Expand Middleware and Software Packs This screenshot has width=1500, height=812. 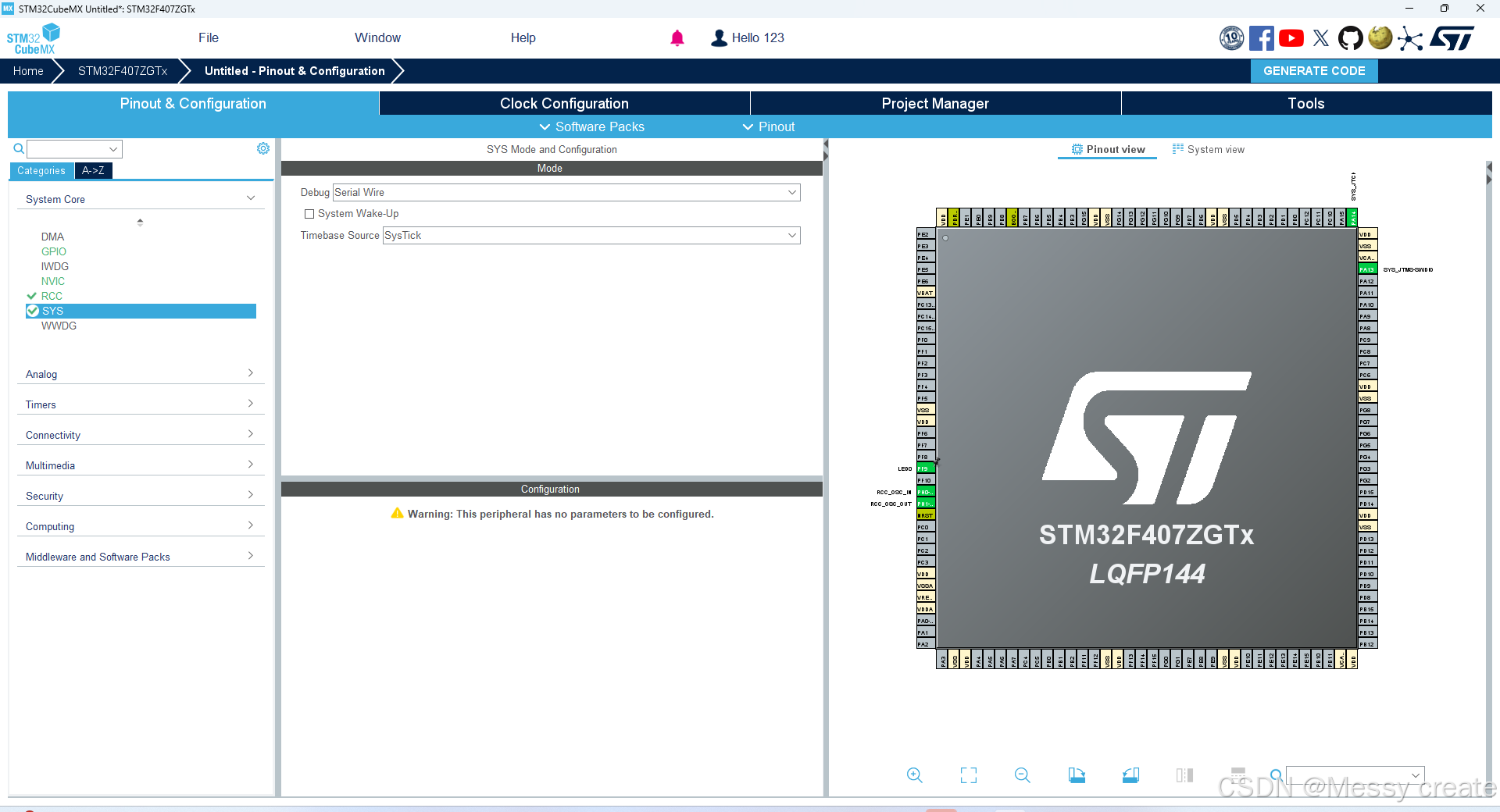click(x=141, y=557)
